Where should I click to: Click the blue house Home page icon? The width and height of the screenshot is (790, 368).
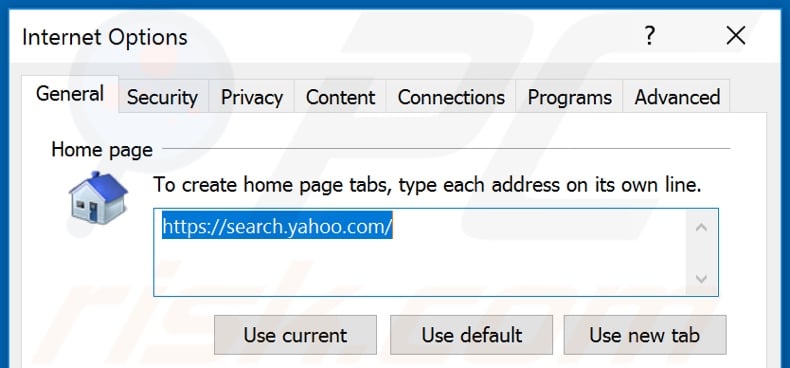(98, 198)
